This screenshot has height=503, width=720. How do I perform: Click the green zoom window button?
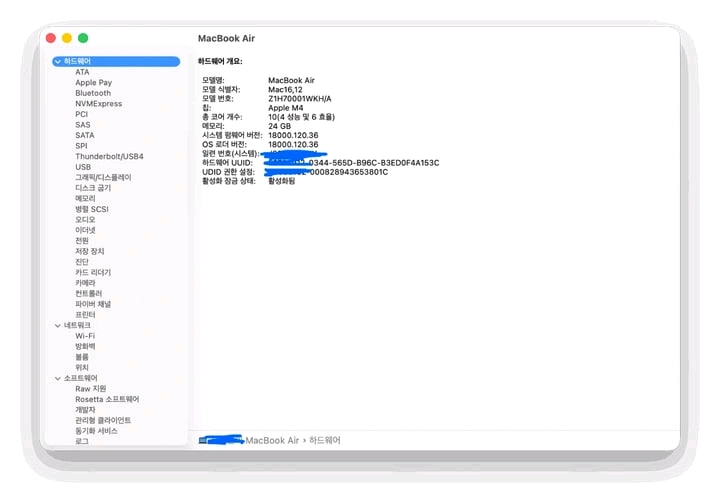(83, 38)
